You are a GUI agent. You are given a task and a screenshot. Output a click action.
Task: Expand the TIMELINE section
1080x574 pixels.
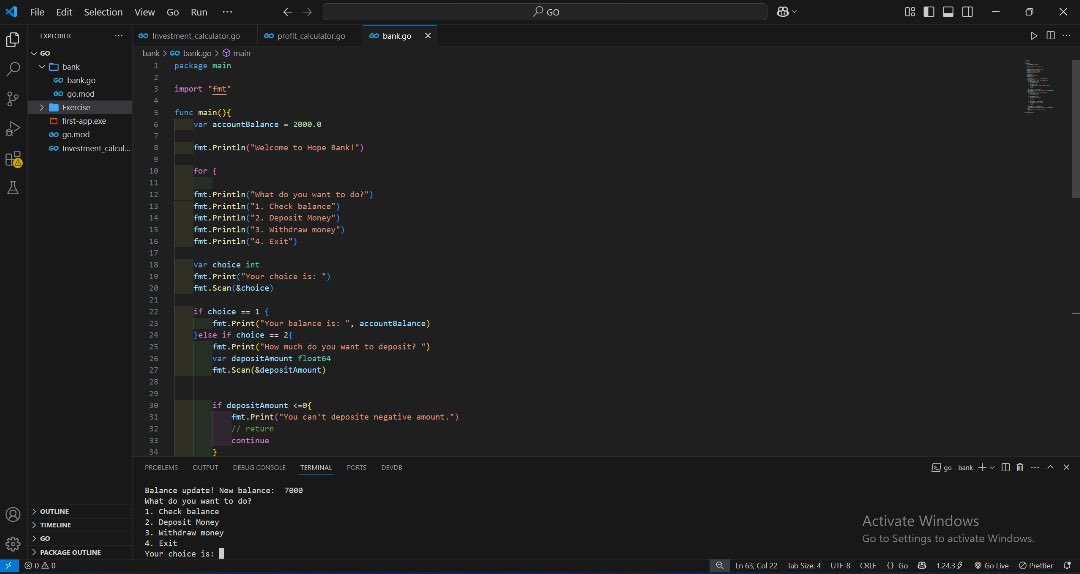point(55,525)
